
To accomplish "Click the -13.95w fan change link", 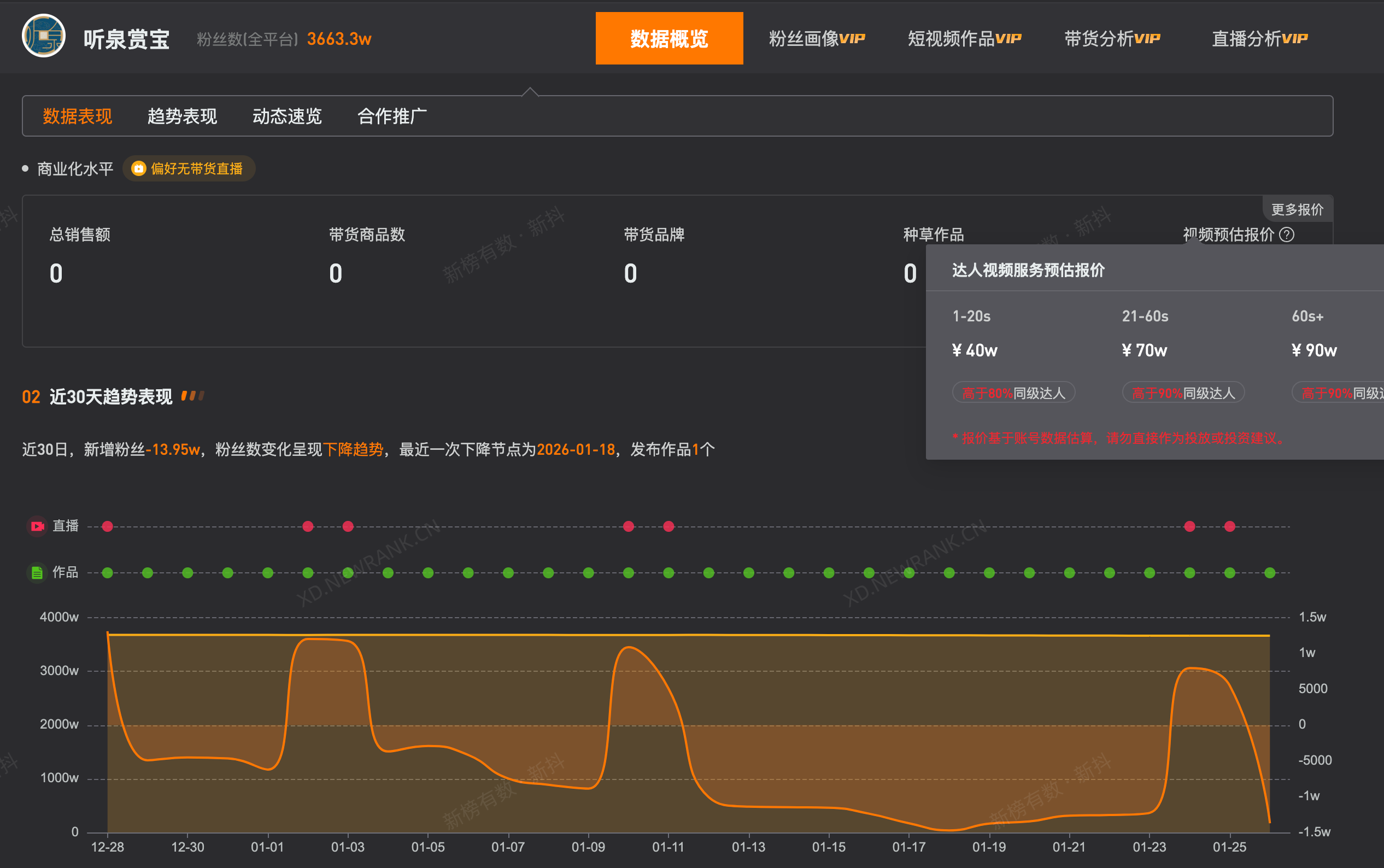I will tap(173, 449).
